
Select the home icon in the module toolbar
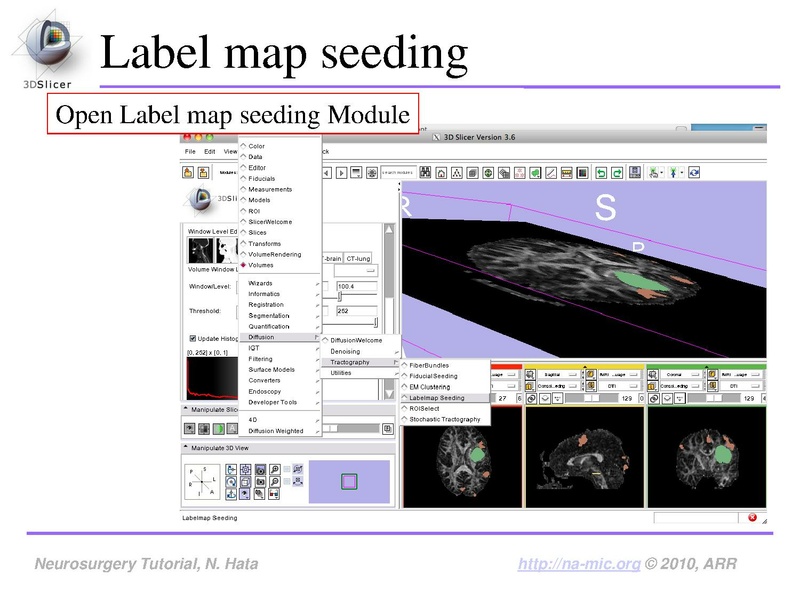click(440, 173)
